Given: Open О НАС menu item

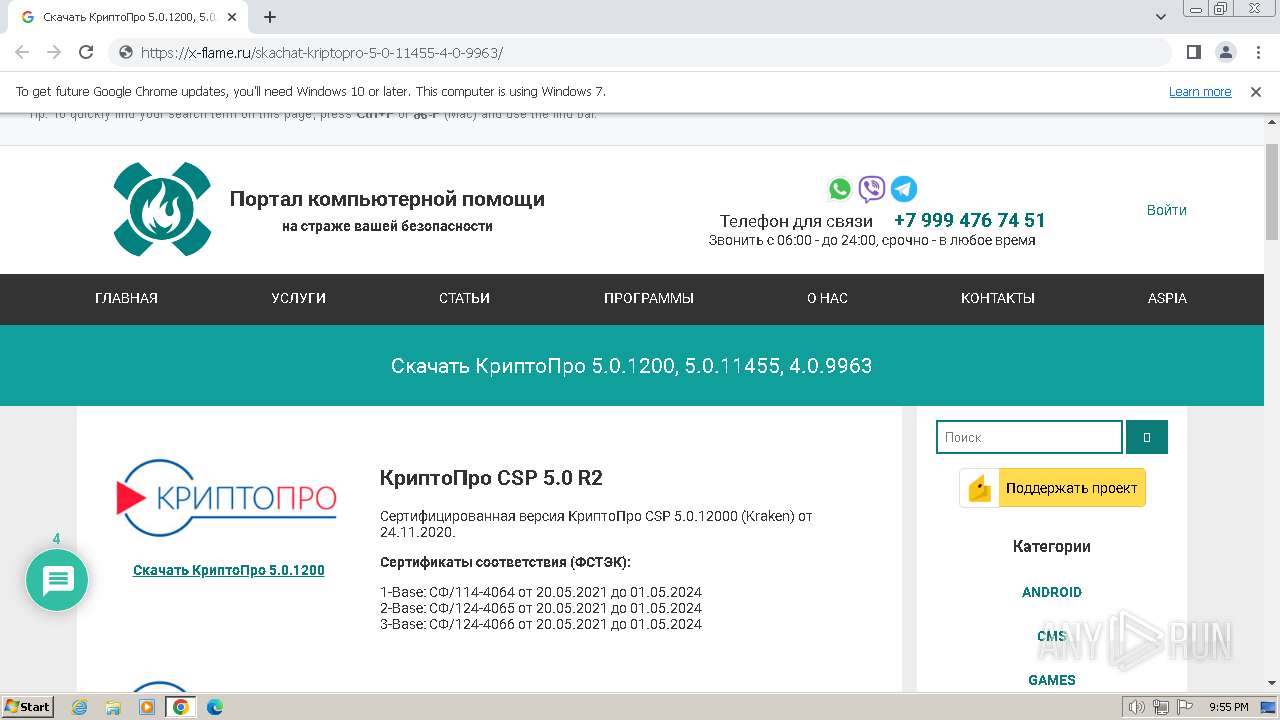Looking at the screenshot, I should tap(827, 298).
